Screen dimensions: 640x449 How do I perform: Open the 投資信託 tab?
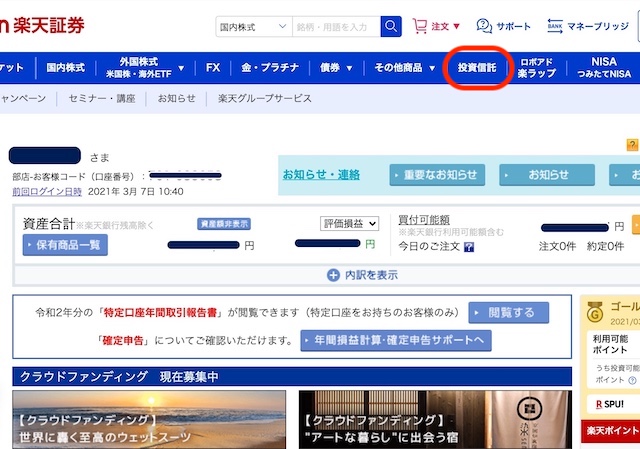click(477, 68)
